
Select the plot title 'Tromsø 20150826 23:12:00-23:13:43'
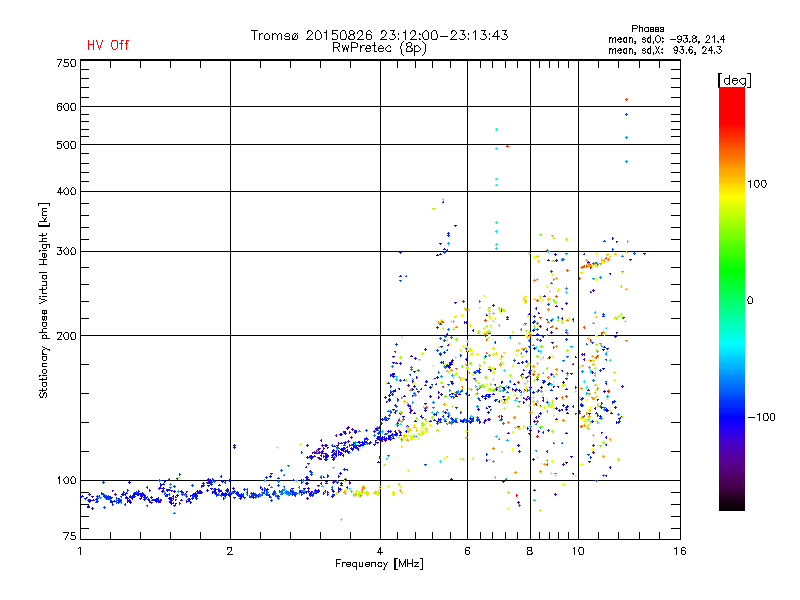[x=380, y=35]
